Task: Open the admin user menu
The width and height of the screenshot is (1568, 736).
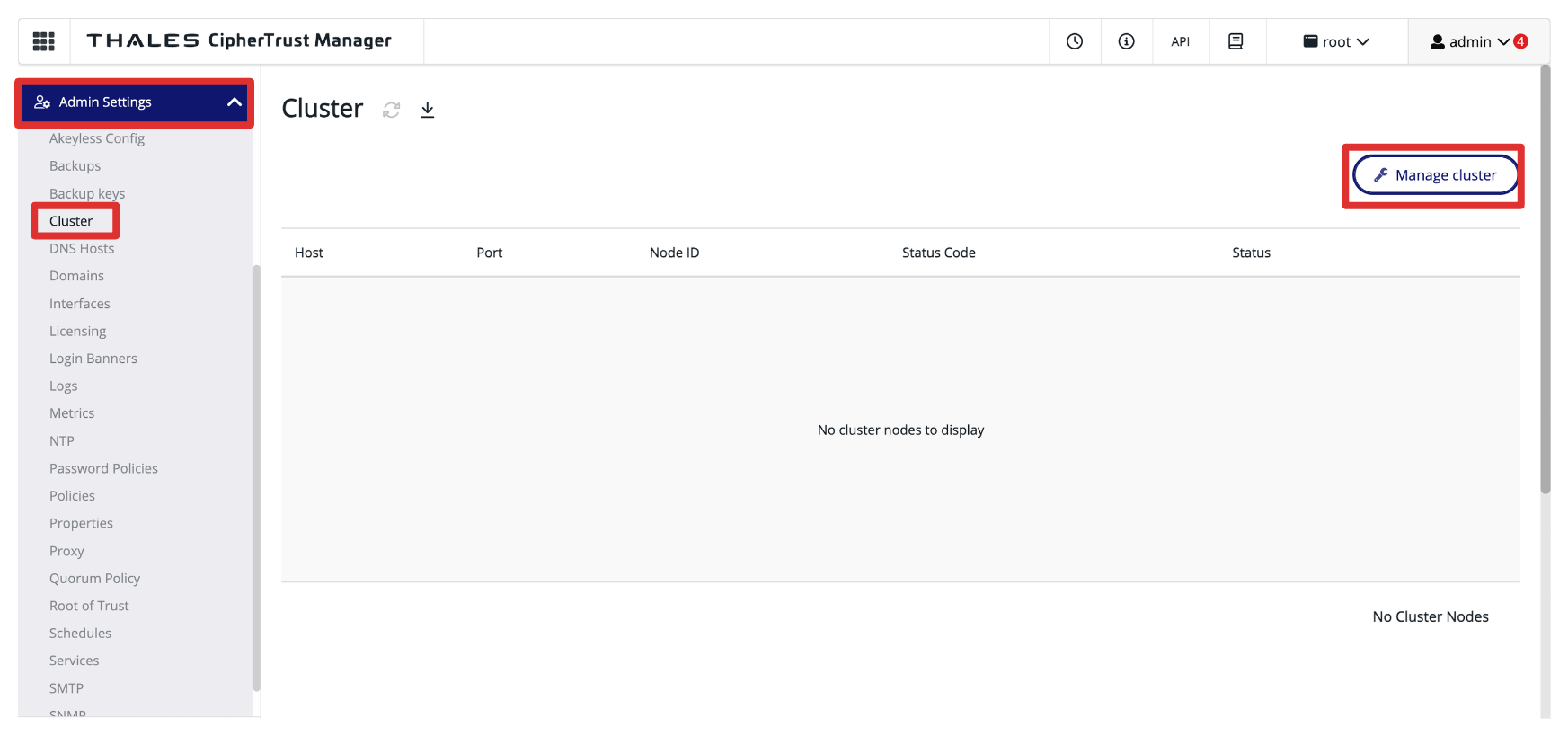Action: click(x=1468, y=41)
